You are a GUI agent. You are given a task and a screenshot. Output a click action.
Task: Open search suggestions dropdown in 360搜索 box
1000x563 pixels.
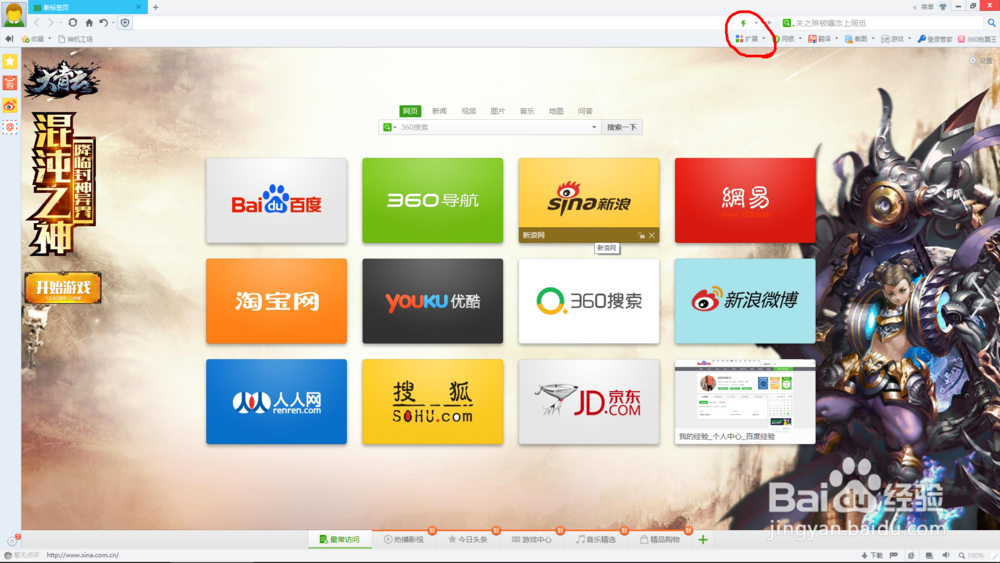coord(594,128)
